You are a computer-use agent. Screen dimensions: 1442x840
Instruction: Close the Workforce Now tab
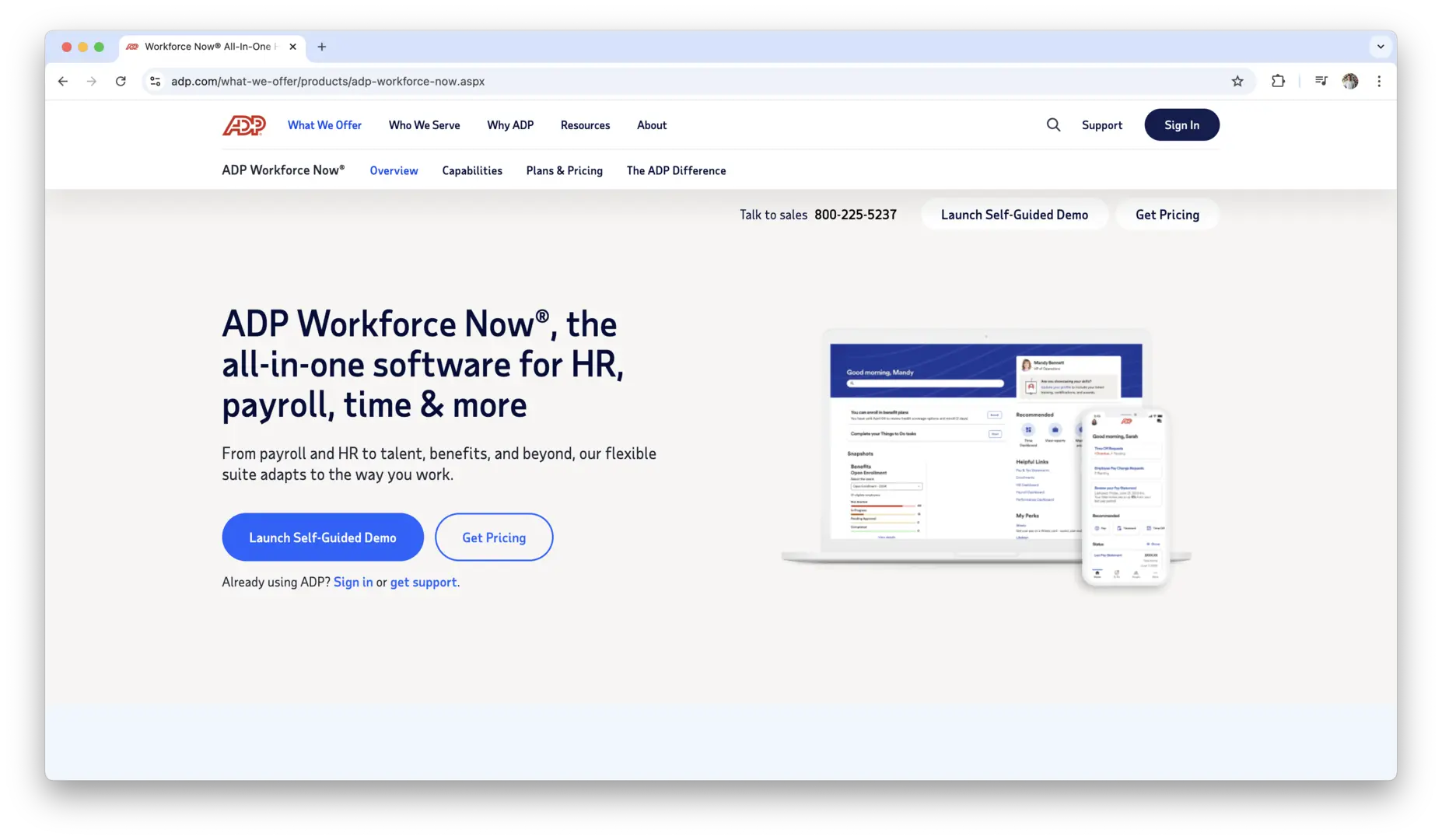[x=292, y=47]
